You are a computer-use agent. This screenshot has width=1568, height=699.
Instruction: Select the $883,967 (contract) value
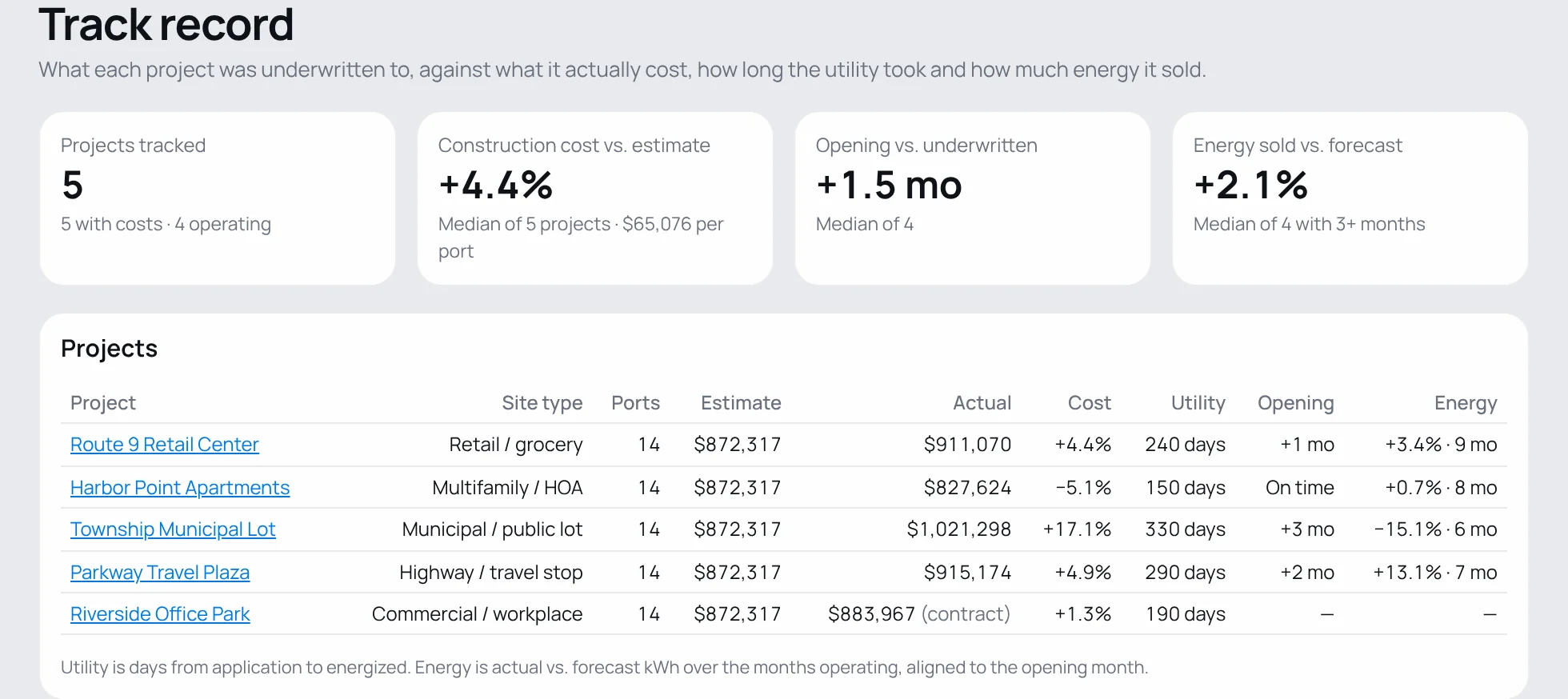(x=919, y=614)
